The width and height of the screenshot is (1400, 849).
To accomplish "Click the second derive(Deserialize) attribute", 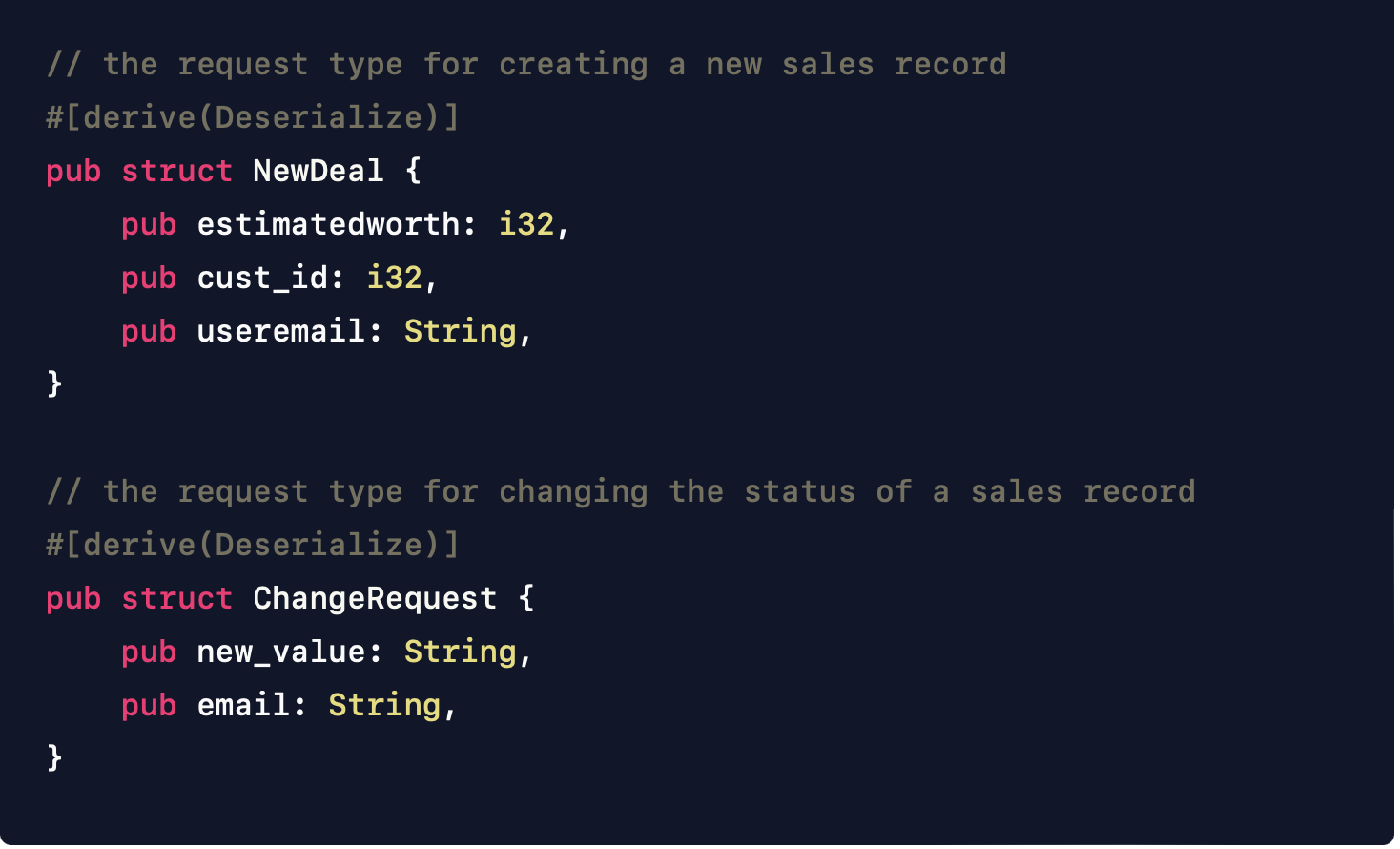I will point(253,545).
